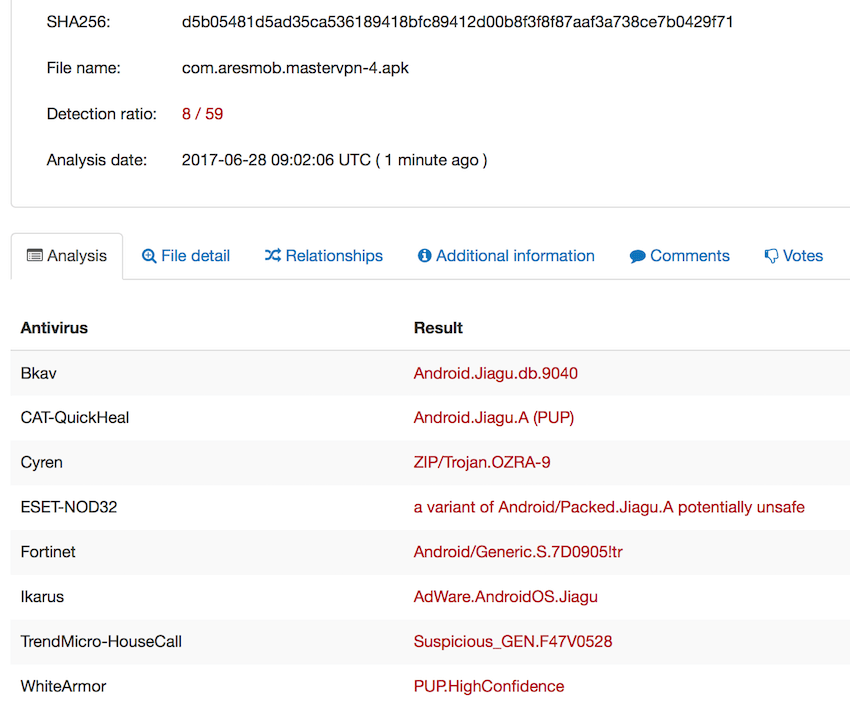
Task: Click the Analysis tab list icon
Action: point(35,255)
